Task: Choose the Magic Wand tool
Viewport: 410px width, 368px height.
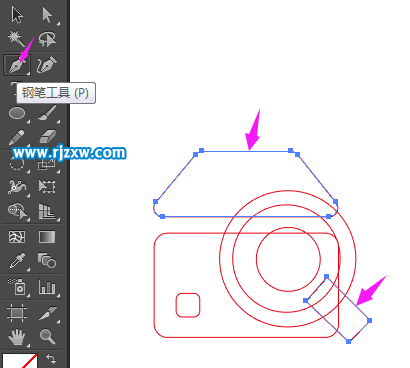Action: point(17,39)
